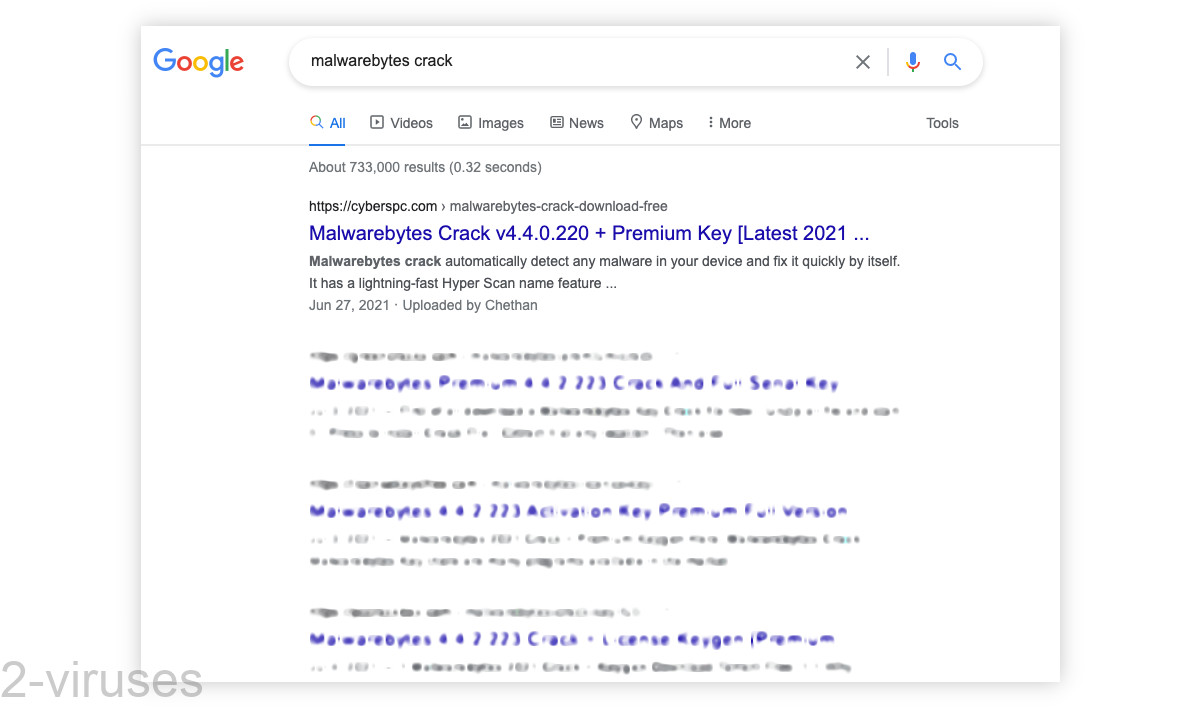Select the All results tab

point(328,123)
